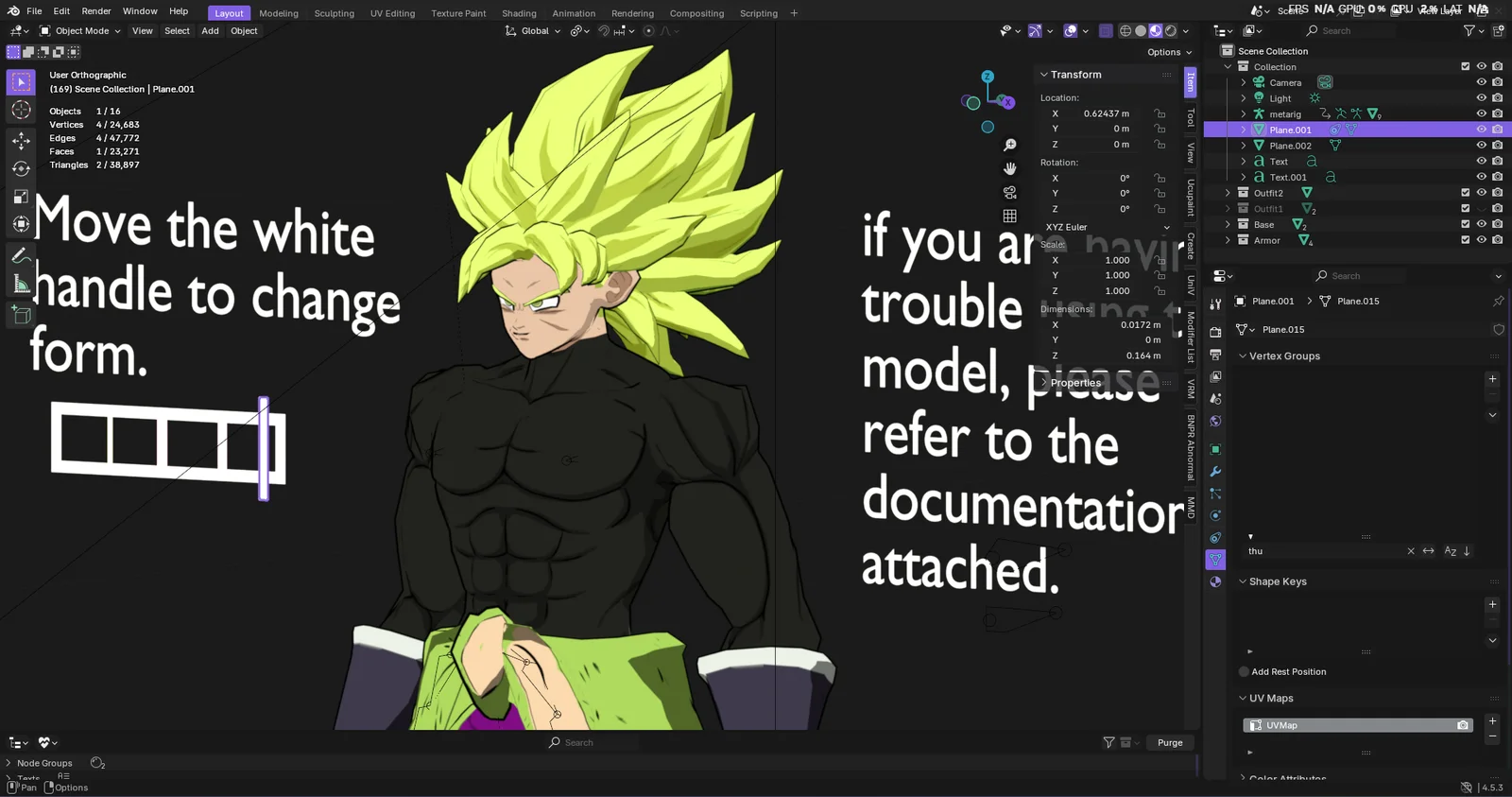Open the Modifiers wrench tab icon
Screen dimensions: 1512x797
click(x=1215, y=472)
